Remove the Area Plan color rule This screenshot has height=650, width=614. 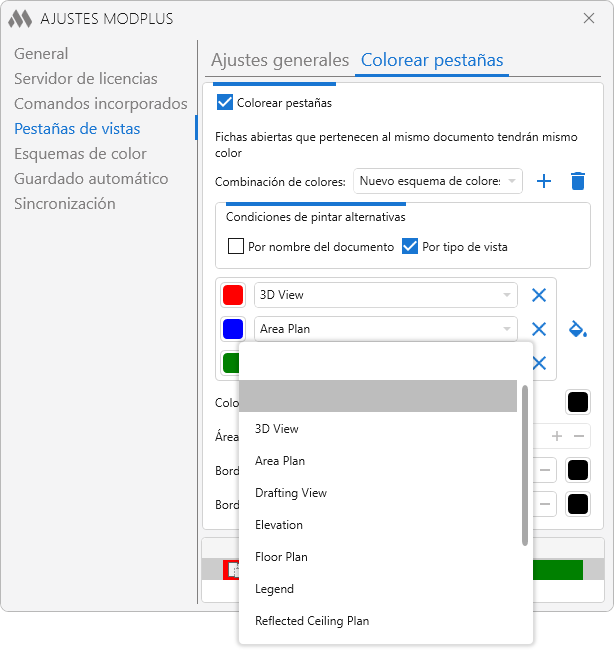click(x=539, y=329)
